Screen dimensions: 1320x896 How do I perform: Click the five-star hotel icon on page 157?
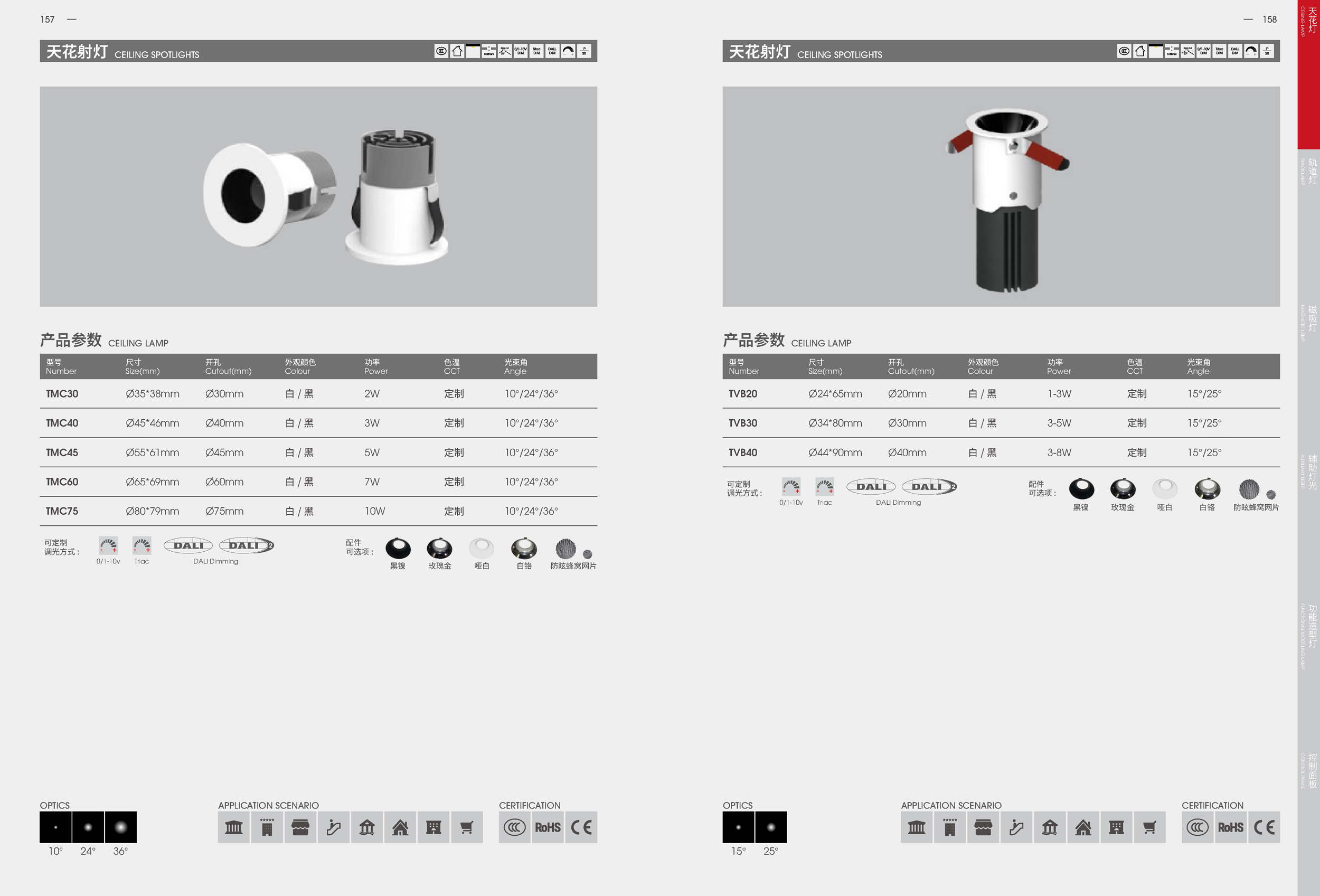pyautogui.click(x=267, y=827)
